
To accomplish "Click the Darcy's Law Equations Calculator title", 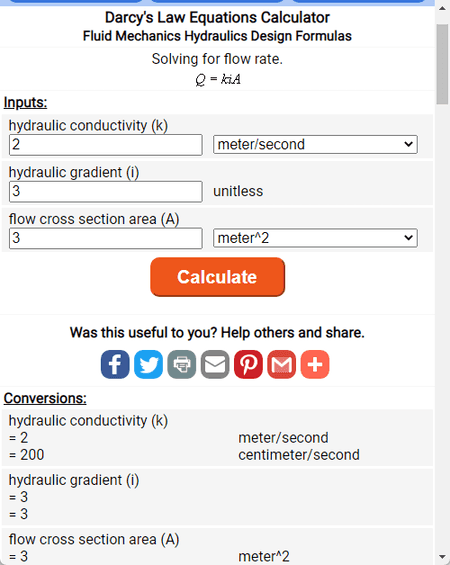I will [217, 17].
